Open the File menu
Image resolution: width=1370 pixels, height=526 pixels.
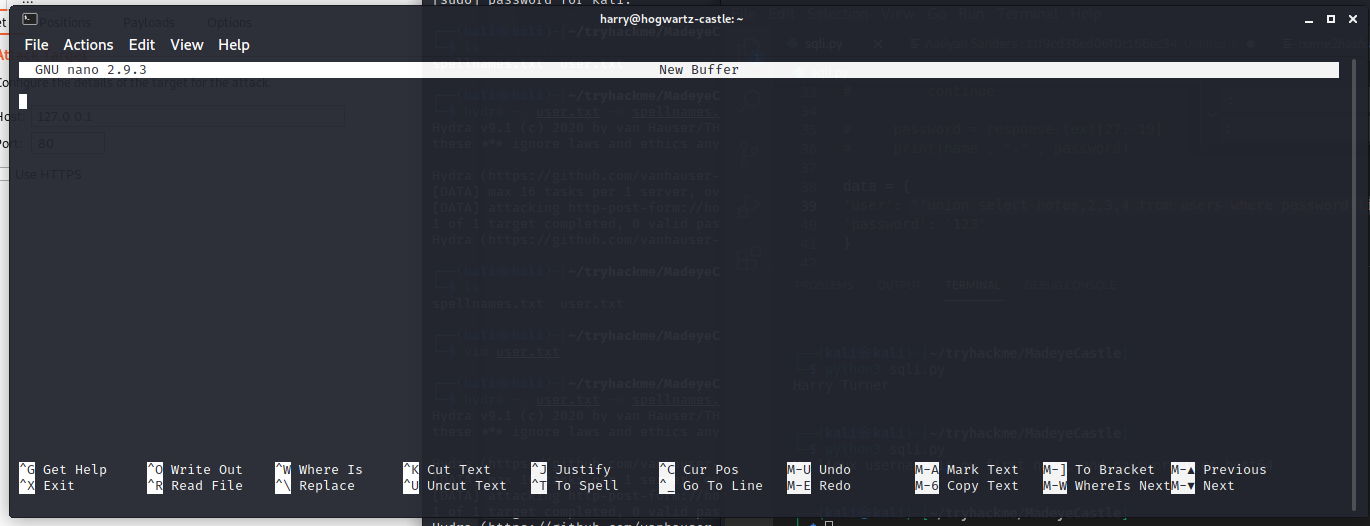click(36, 45)
